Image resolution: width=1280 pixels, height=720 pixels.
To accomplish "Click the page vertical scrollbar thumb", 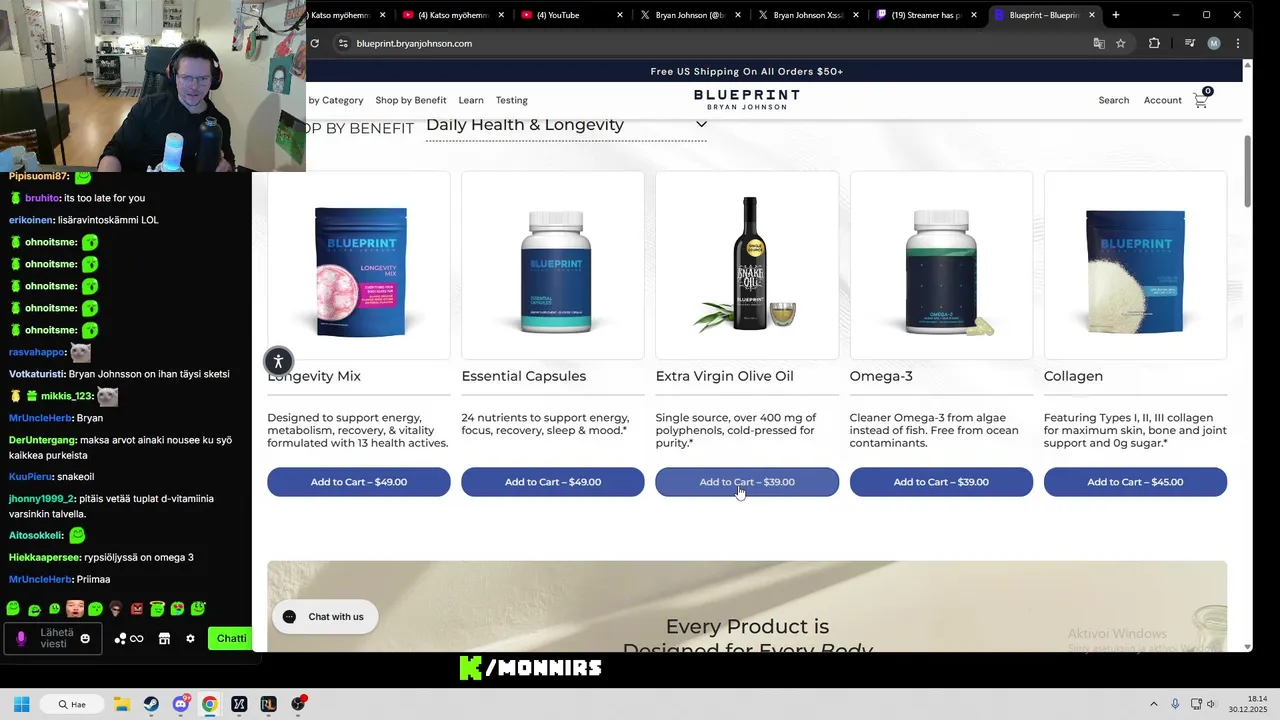I will [x=1247, y=170].
